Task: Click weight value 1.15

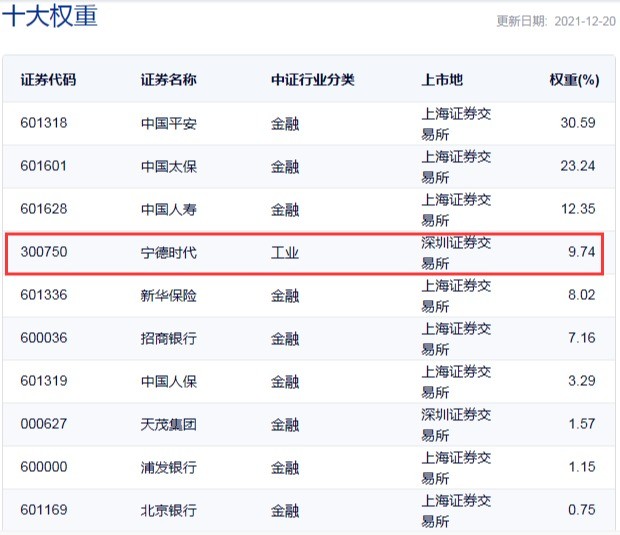Action: [x=582, y=468]
